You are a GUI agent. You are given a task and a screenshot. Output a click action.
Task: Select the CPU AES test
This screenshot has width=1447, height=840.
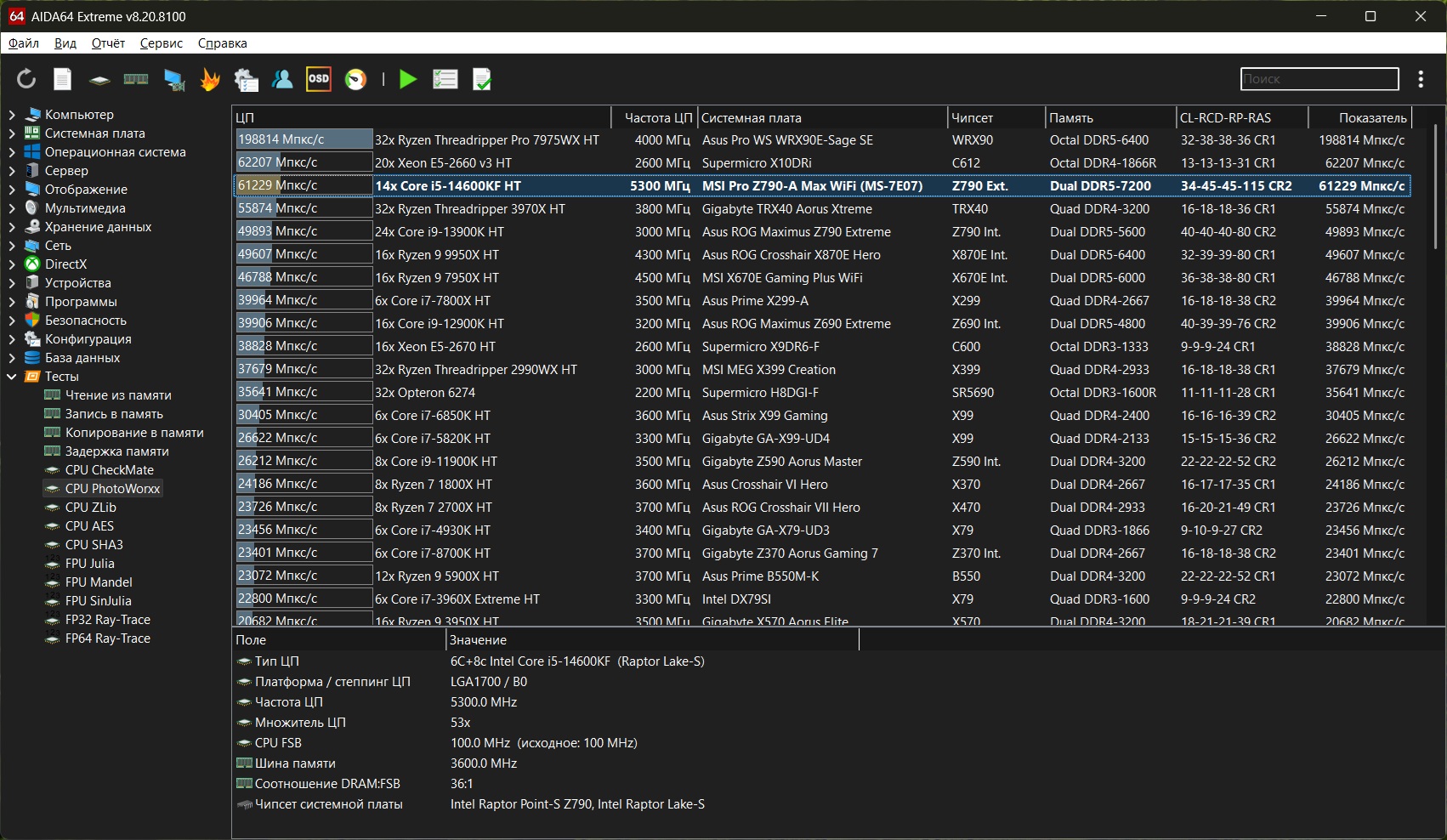pos(89,525)
